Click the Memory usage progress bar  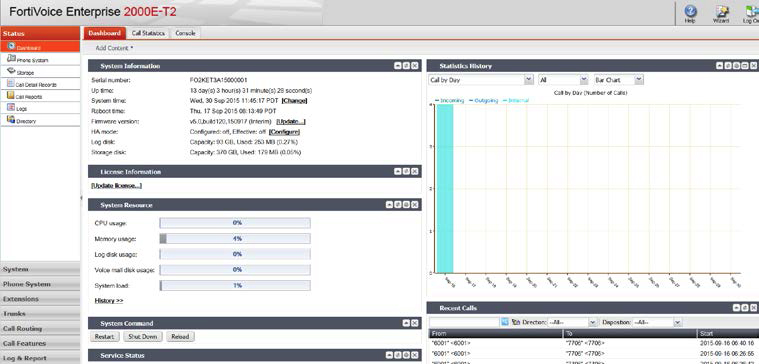pos(235,239)
